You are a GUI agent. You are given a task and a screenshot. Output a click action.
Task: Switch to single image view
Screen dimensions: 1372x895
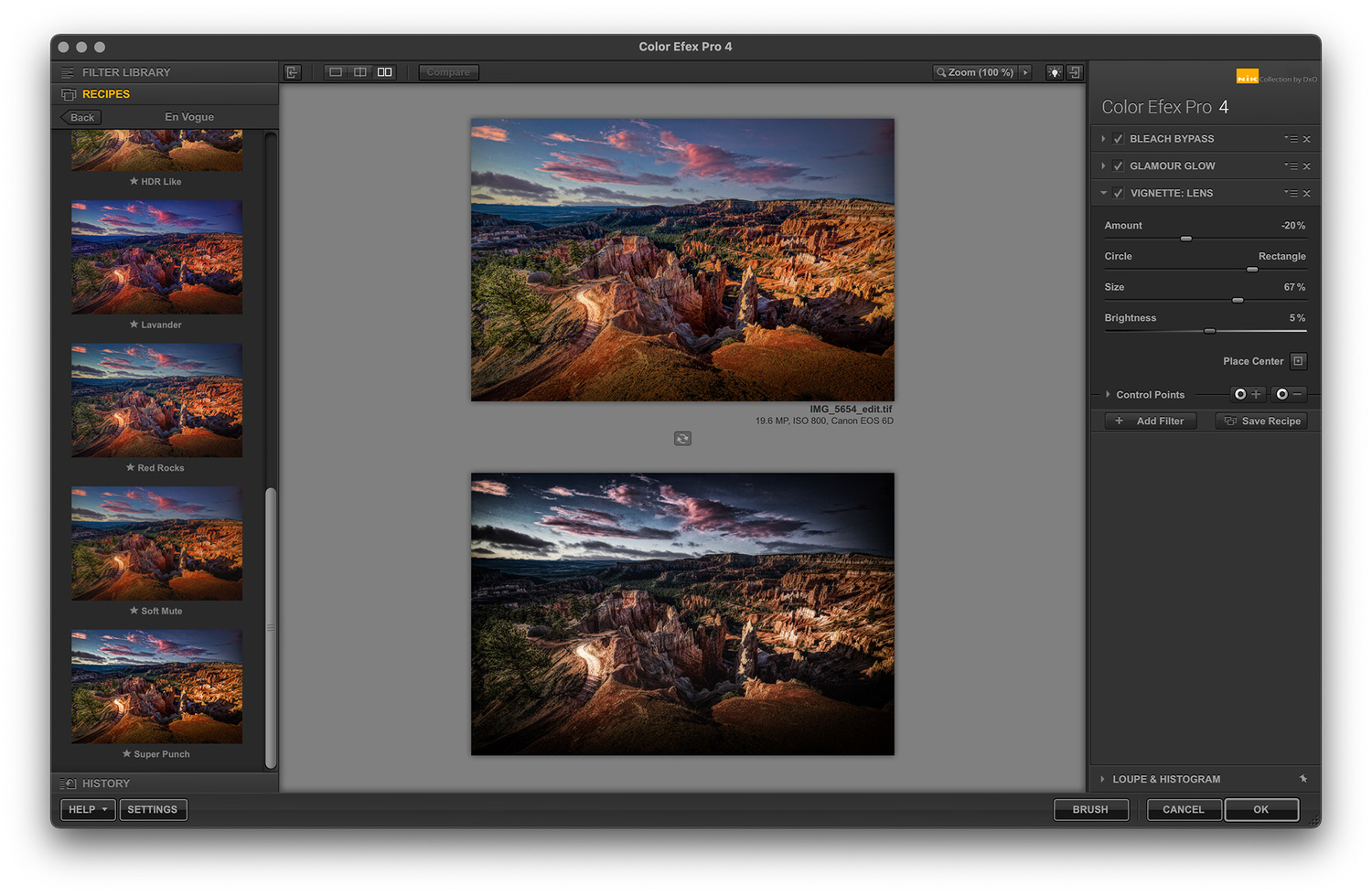point(336,72)
